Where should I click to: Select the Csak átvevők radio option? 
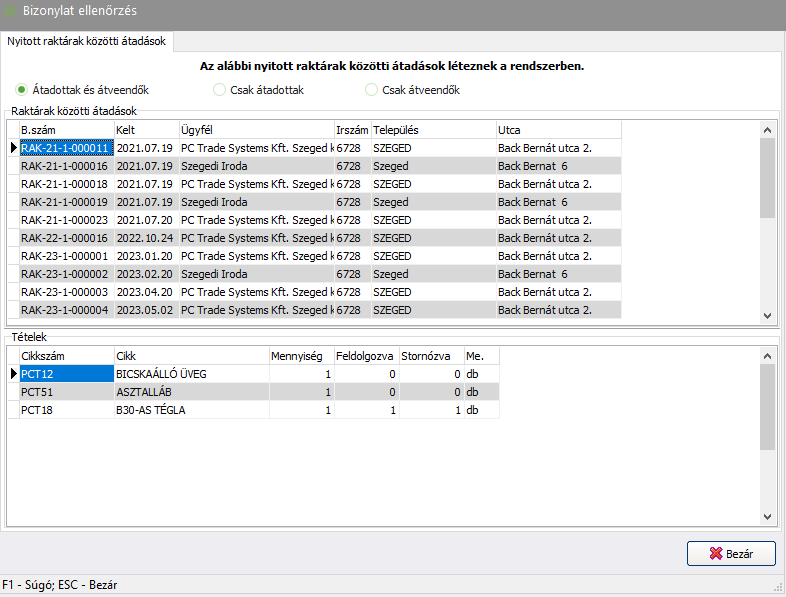coord(372,90)
